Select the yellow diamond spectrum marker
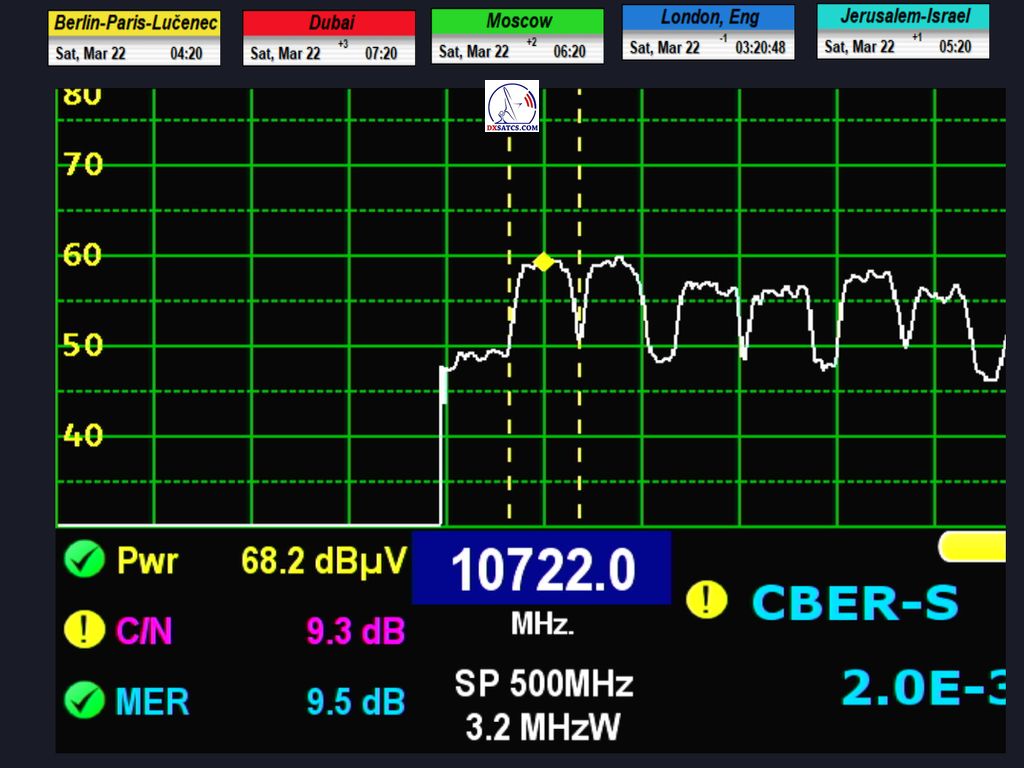The image size is (1024, 768). [543, 262]
